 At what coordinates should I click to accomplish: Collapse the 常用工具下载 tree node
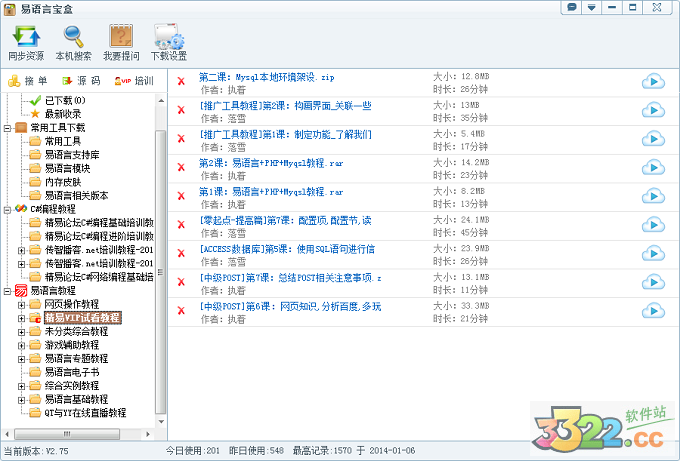coord(7,128)
